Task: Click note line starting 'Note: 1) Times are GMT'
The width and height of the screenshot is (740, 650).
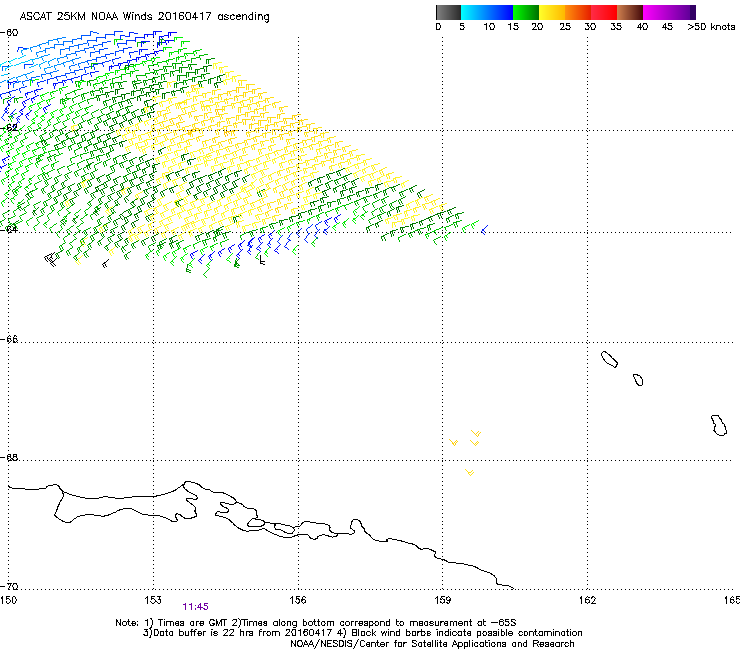Action: pyautogui.click(x=315, y=623)
